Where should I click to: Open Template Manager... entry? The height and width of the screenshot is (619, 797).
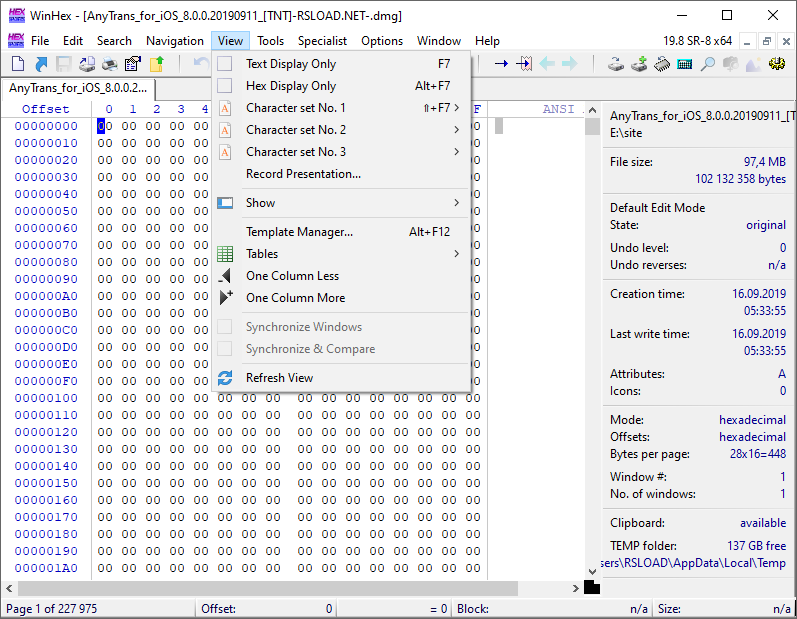click(341, 232)
